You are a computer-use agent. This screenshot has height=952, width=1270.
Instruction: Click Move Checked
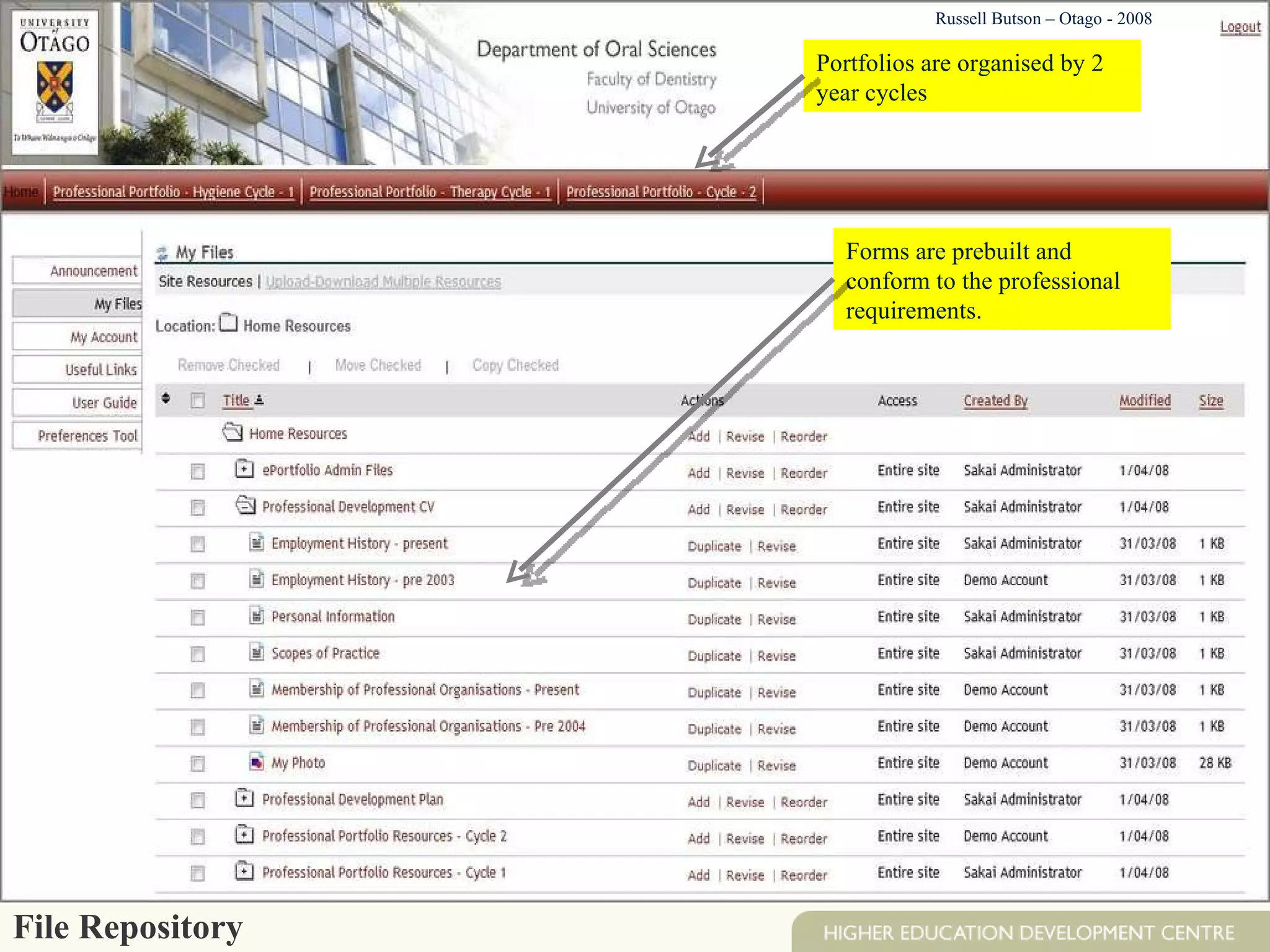pos(378,365)
